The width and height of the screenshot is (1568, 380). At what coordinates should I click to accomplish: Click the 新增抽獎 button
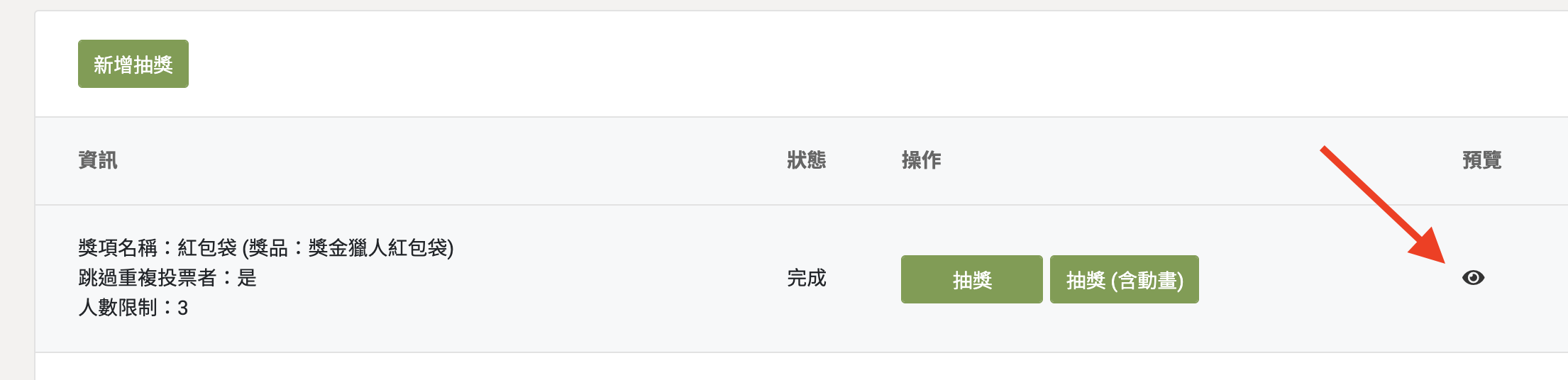pyautogui.click(x=133, y=64)
